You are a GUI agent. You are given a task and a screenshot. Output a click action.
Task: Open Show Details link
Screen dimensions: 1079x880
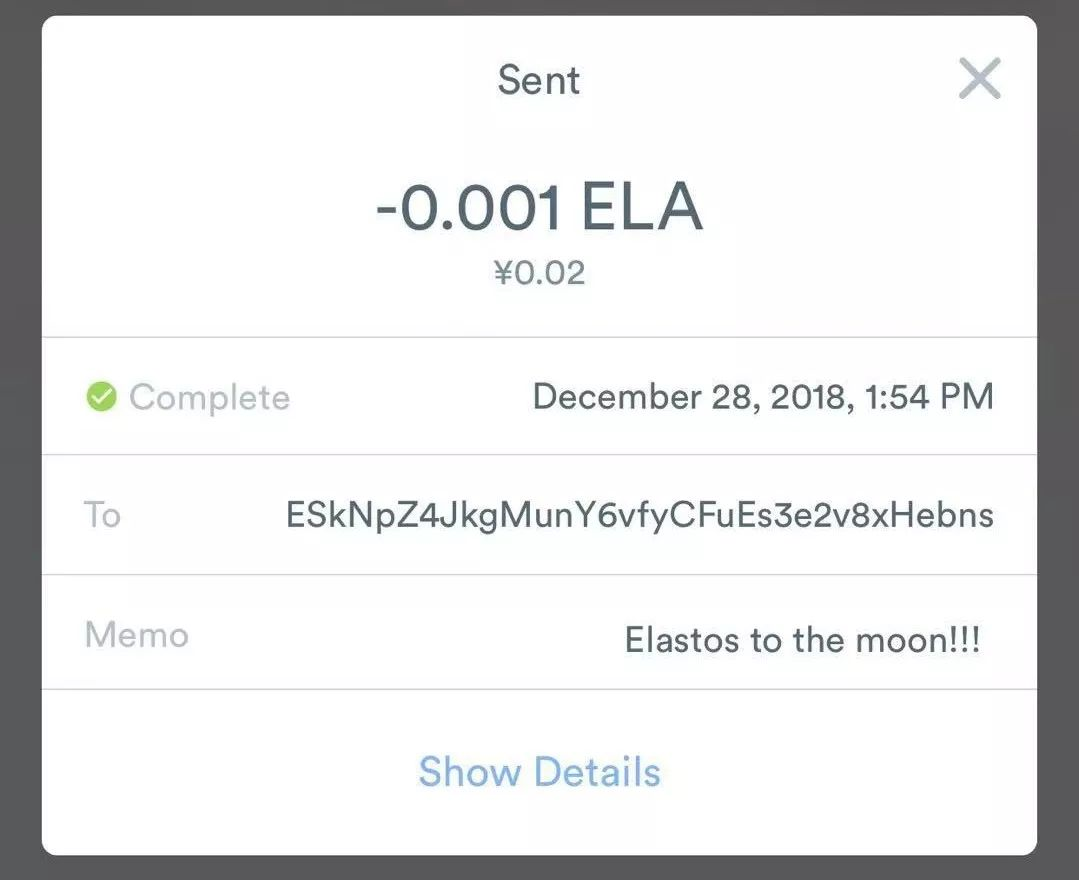[540, 772]
